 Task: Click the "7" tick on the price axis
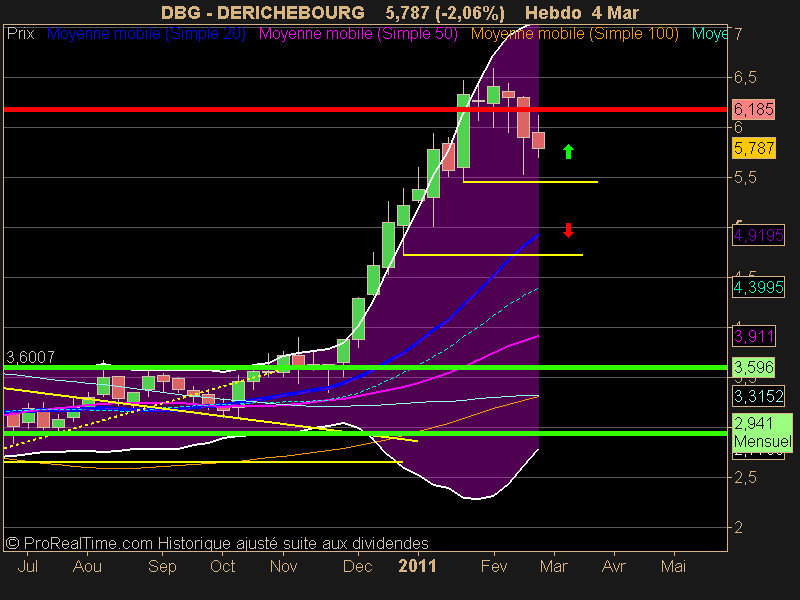(738, 34)
